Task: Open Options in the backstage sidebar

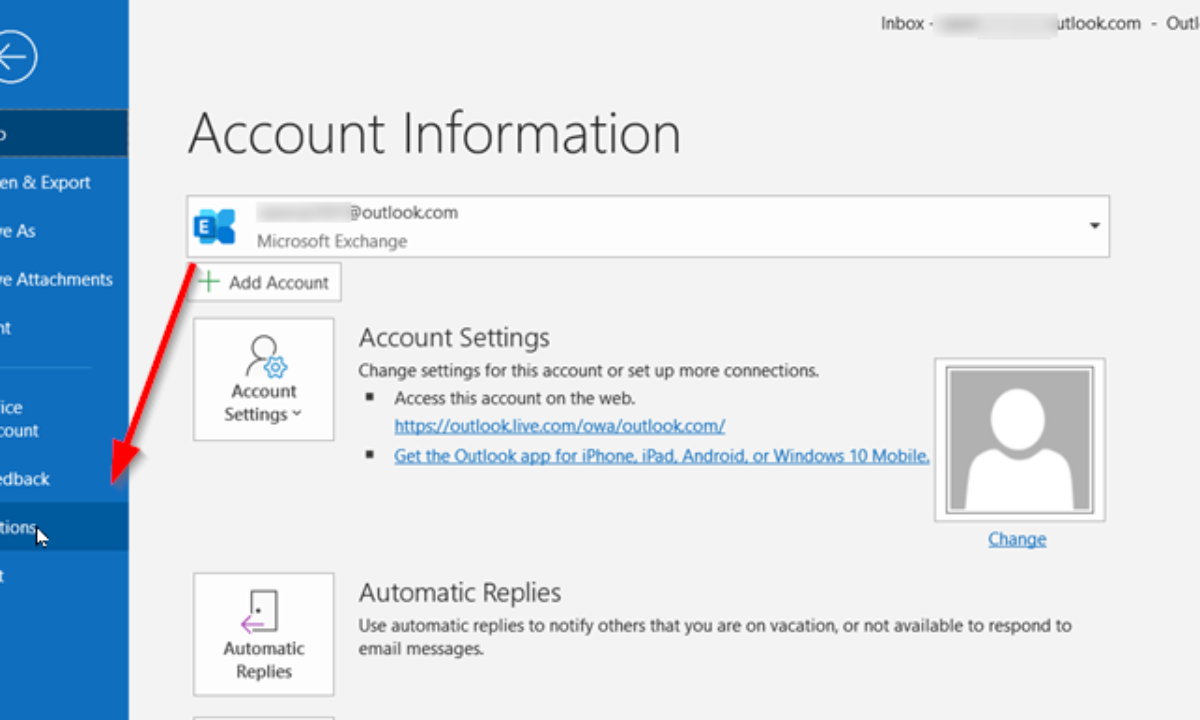Action: pyautogui.click(x=22, y=527)
